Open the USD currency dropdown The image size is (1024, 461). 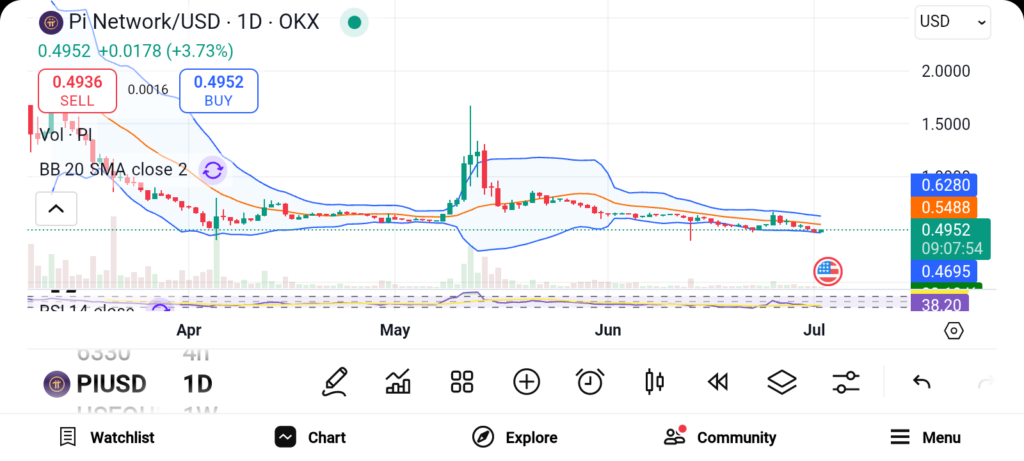click(x=953, y=22)
